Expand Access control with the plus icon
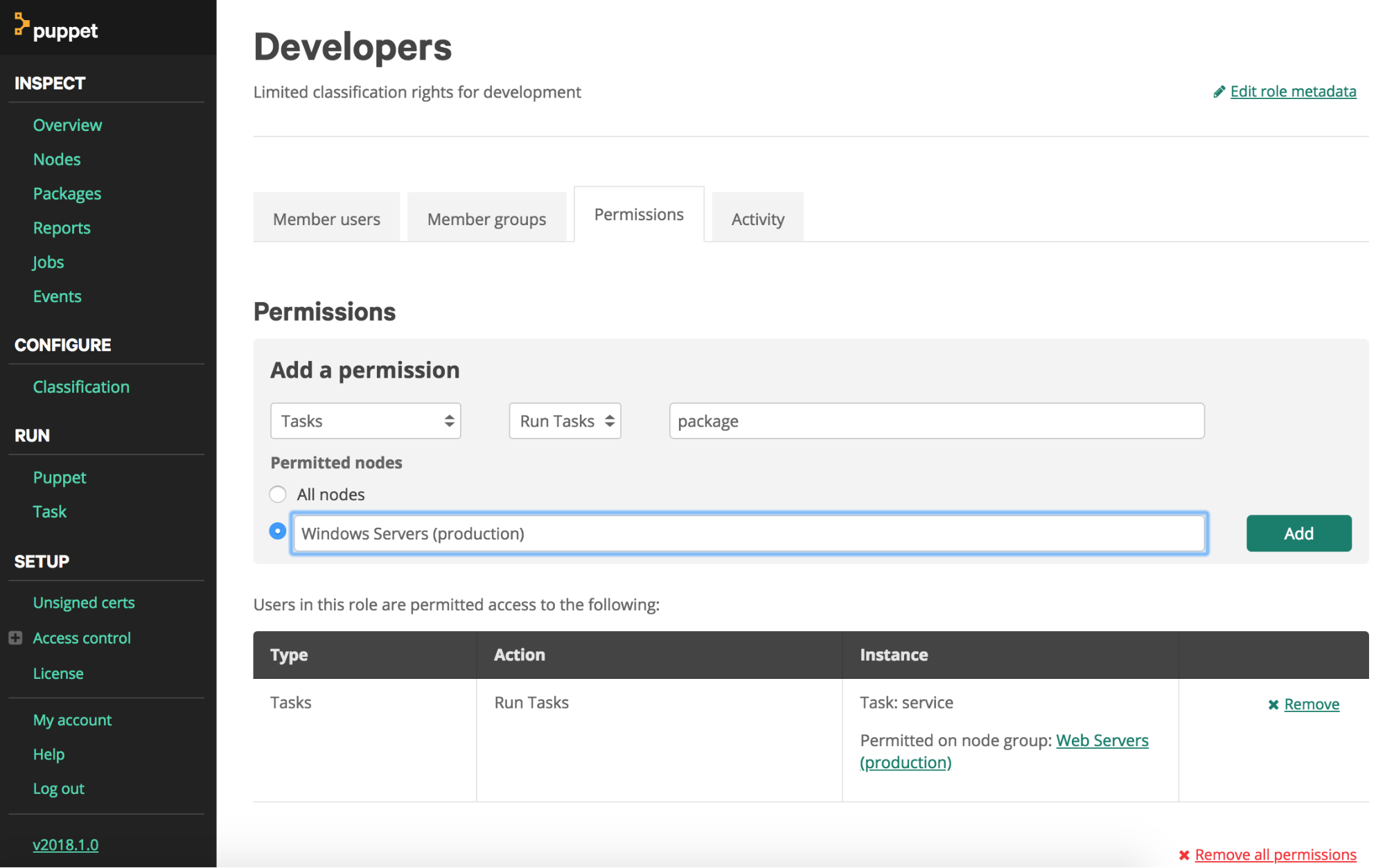The width and height of the screenshot is (1385, 868). [15, 638]
